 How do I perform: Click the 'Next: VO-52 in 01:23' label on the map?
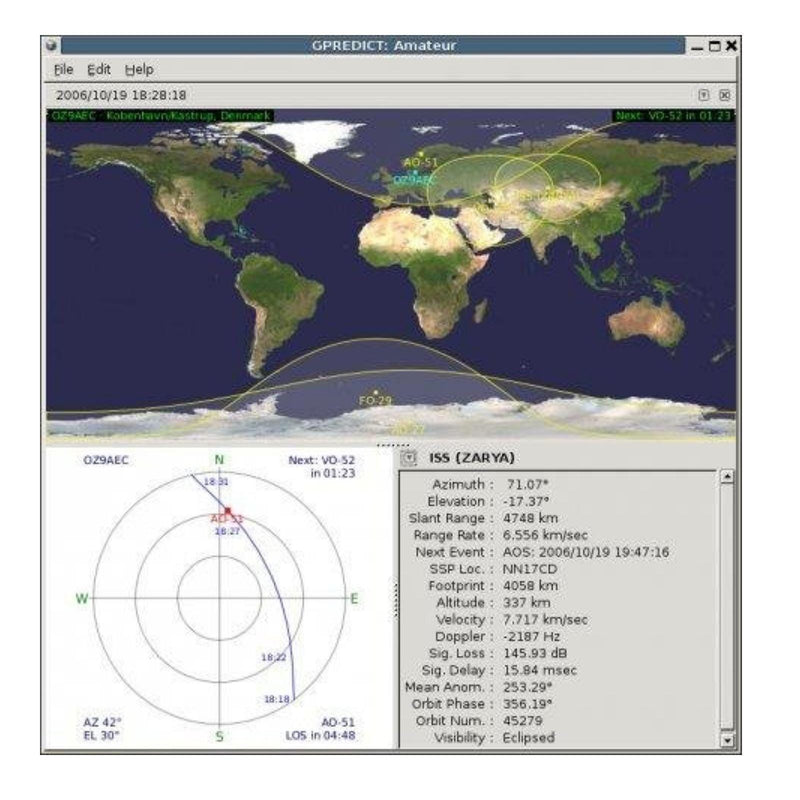click(x=673, y=116)
